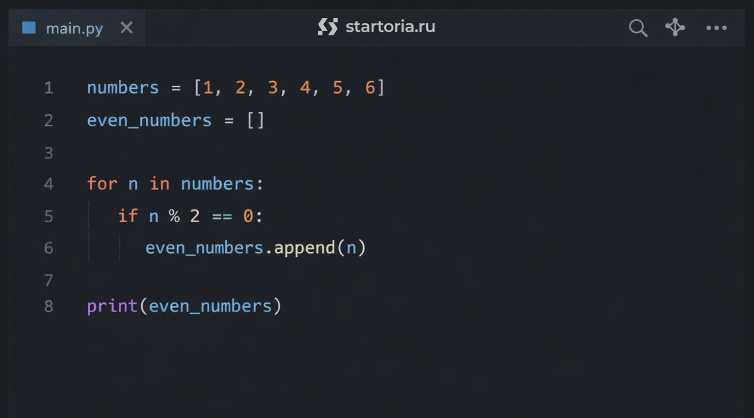Select line number 2 in the gutter

coord(49,120)
